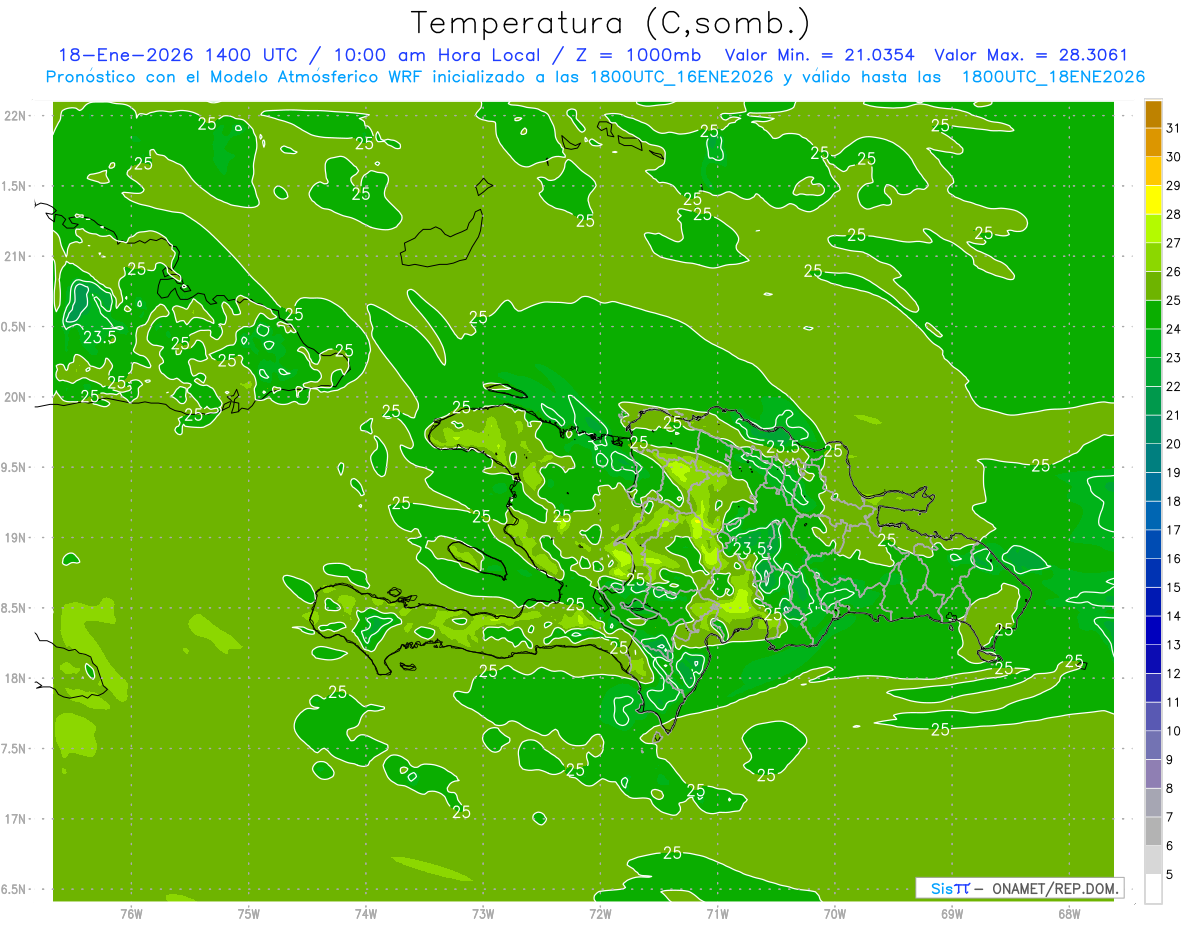Click the "75W" longitude axis label
The image size is (1200, 927).
pyautogui.click(x=249, y=913)
